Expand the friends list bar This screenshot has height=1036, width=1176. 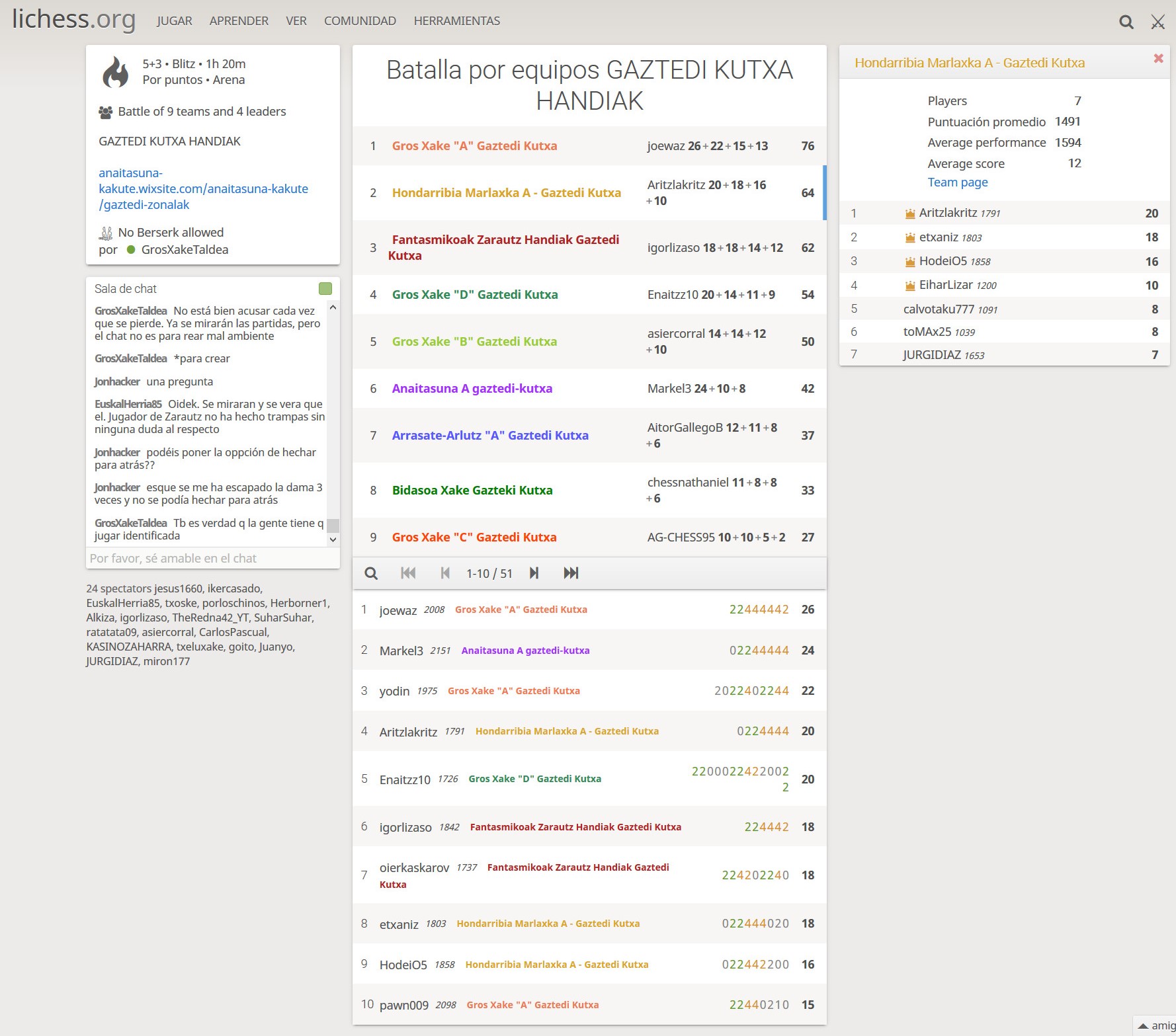(x=1155, y=1025)
